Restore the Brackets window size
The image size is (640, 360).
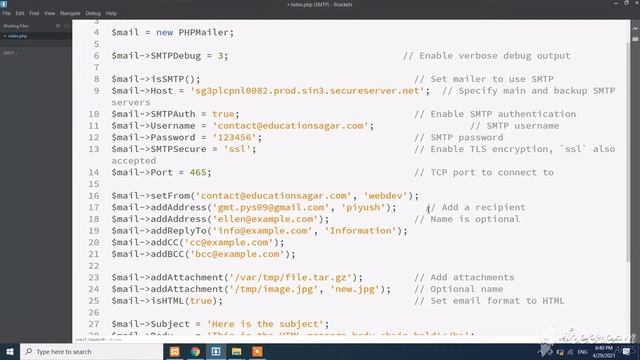627,3
